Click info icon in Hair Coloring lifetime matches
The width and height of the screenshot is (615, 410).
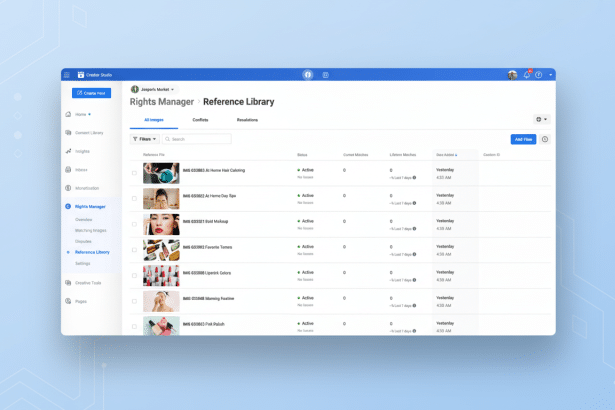pos(414,178)
